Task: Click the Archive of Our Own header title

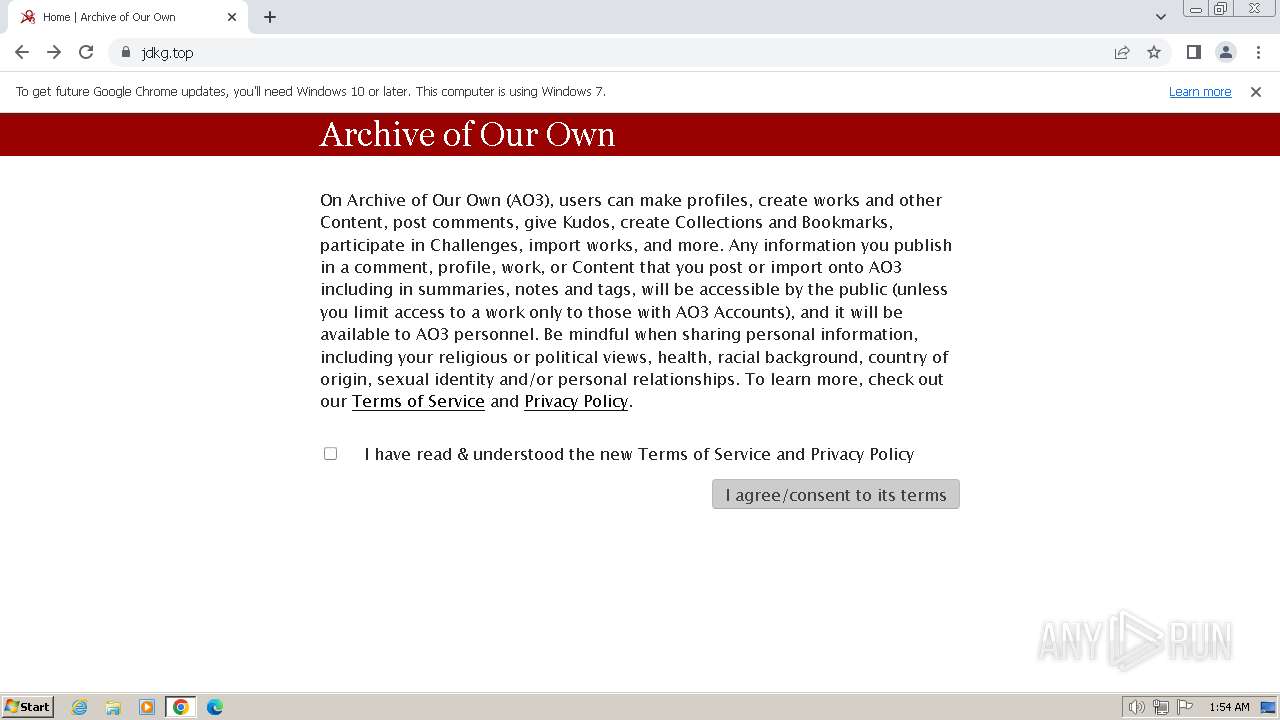Action: tap(467, 135)
